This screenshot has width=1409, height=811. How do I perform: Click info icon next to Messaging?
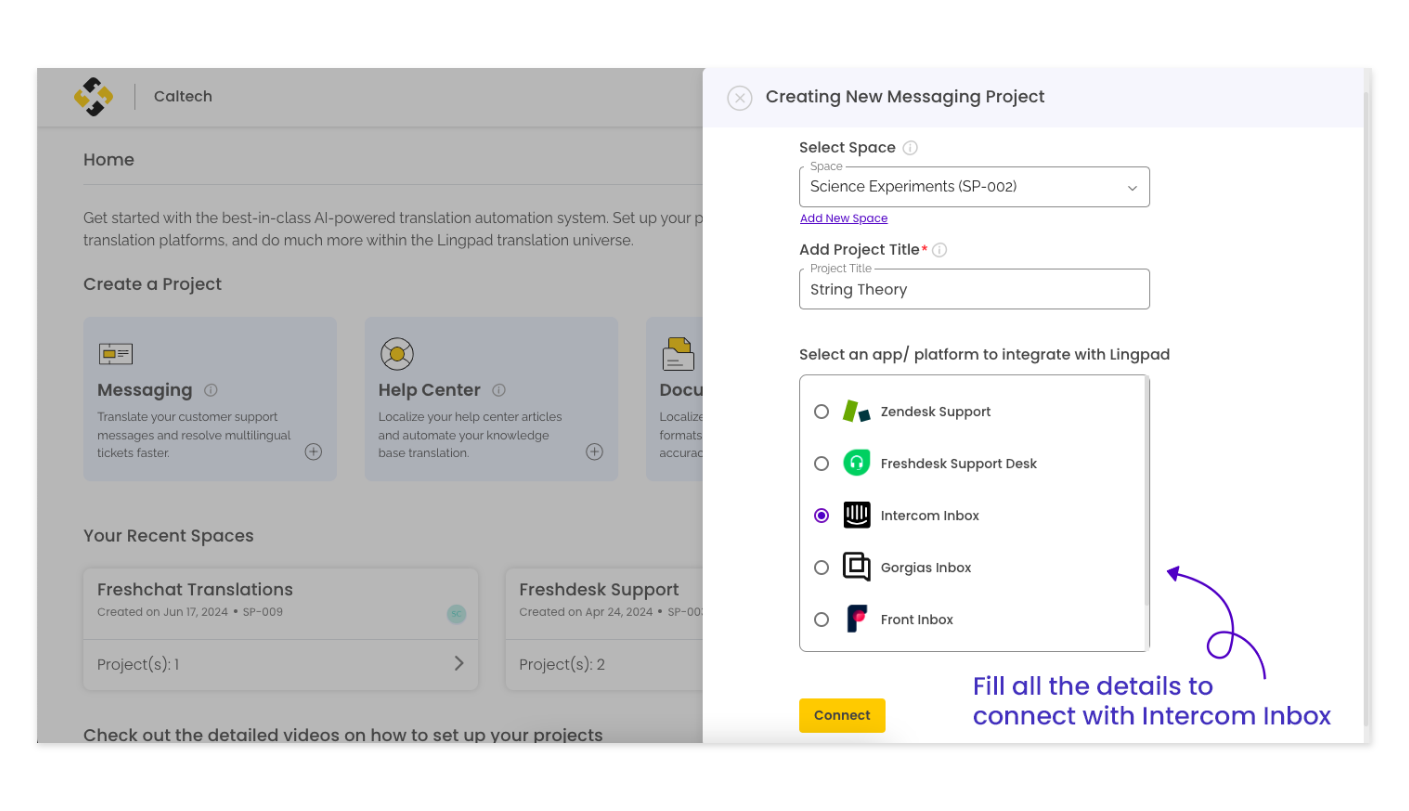pyautogui.click(x=211, y=391)
